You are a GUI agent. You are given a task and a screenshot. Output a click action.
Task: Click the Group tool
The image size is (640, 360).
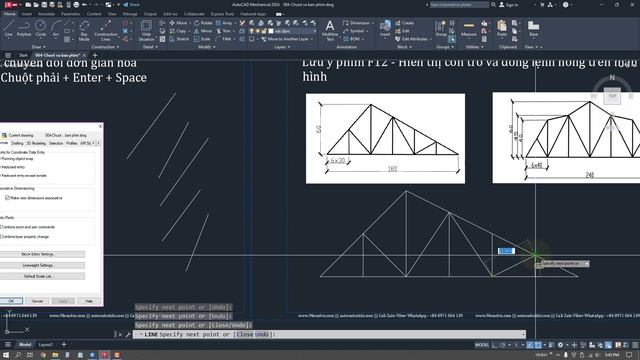tap(440, 29)
